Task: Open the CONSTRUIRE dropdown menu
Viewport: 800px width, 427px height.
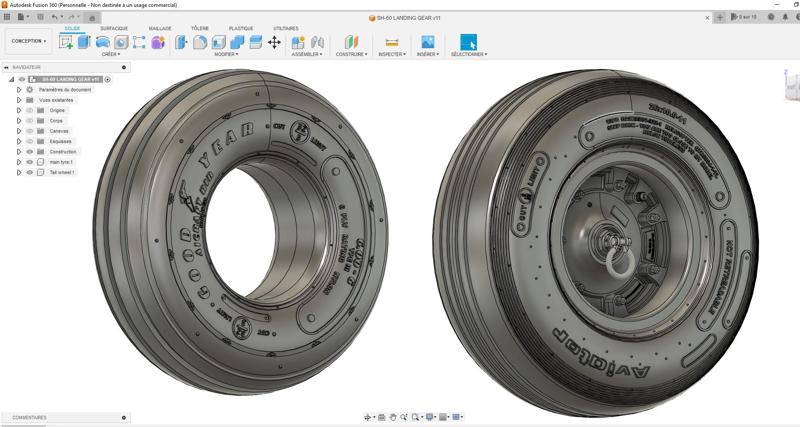Action: pyautogui.click(x=352, y=54)
